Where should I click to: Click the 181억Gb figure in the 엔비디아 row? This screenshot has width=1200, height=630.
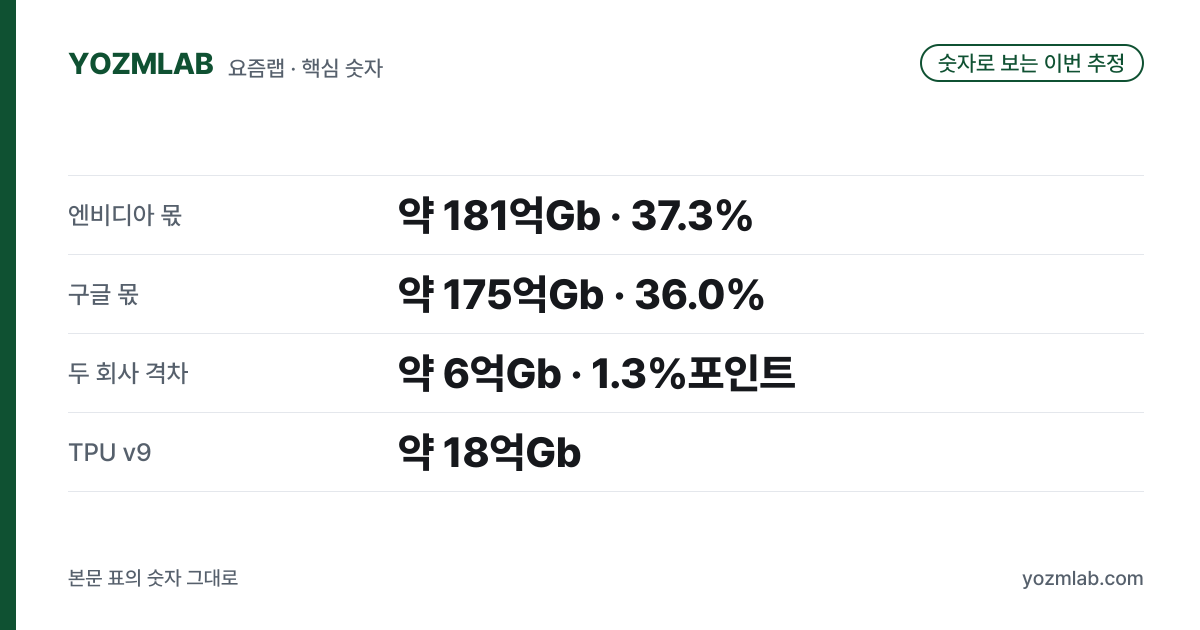(520, 216)
